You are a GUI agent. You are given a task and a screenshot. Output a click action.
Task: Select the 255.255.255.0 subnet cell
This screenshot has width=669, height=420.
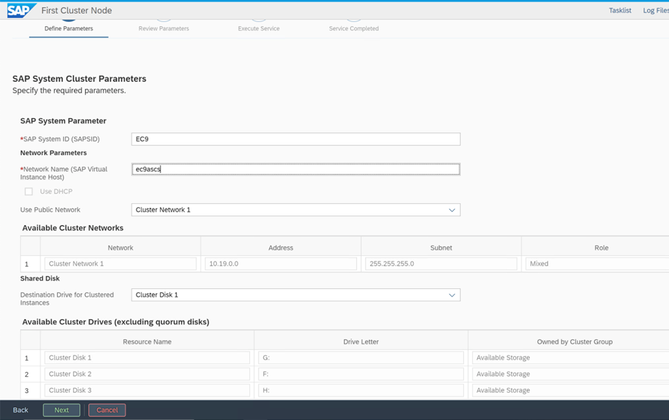pyautogui.click(x=441, y=264)
